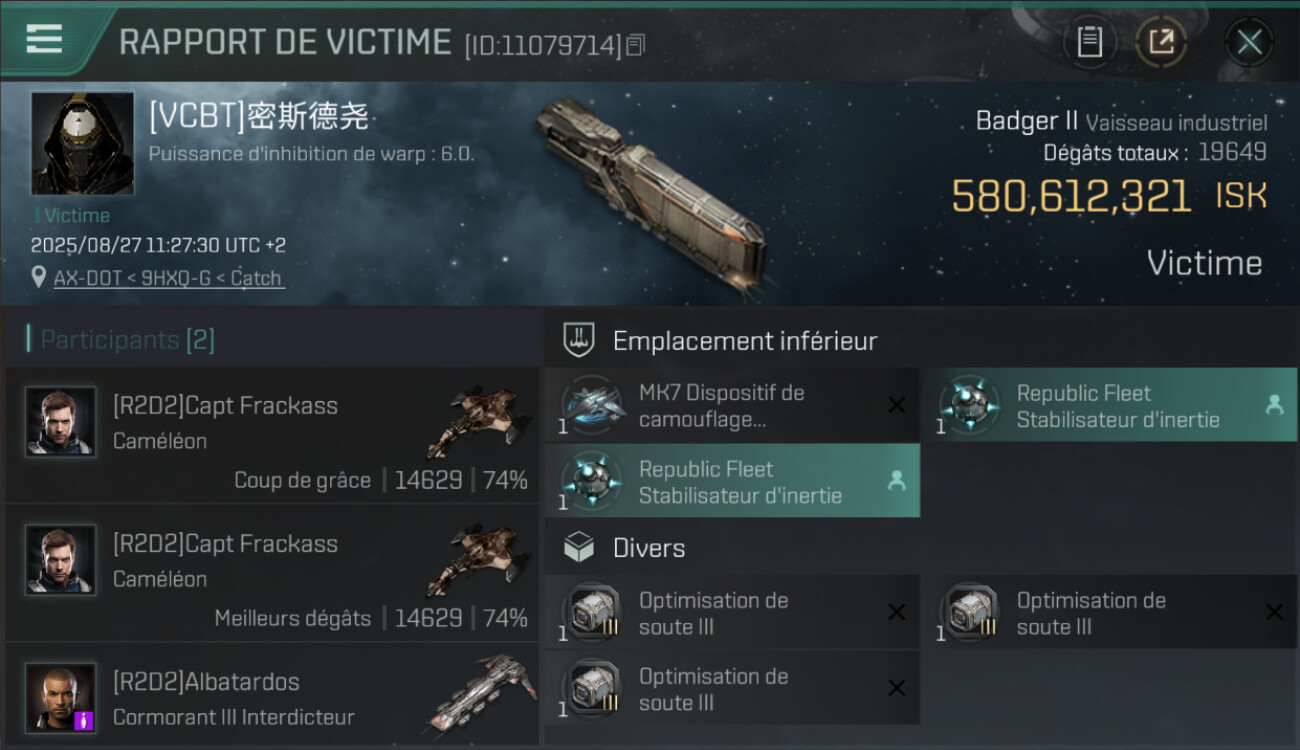1300x750 pixels.
Task: Select first Capt Frackass participant entry
Action: pos(272,435)
